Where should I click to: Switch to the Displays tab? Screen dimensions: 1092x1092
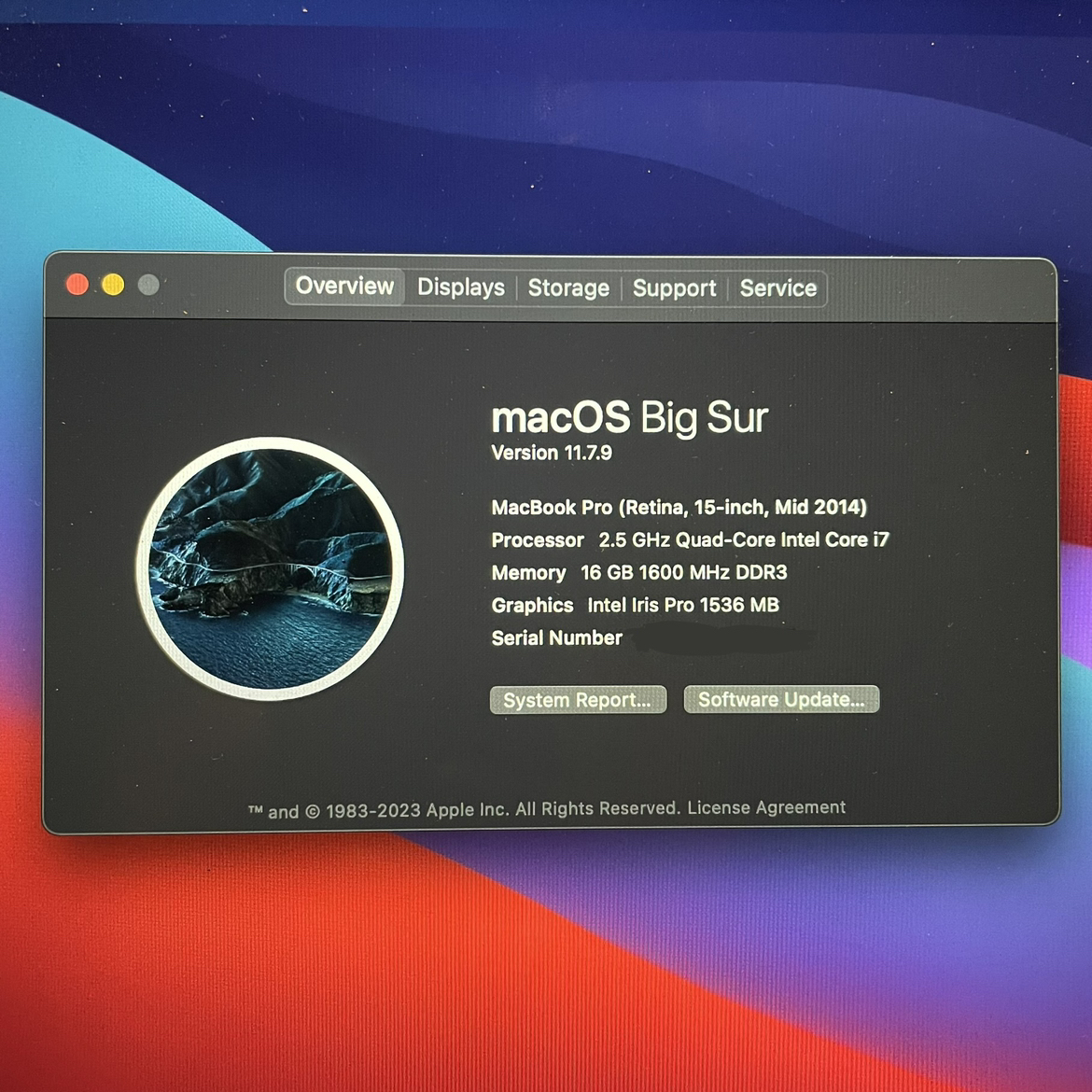click(460, 287)
